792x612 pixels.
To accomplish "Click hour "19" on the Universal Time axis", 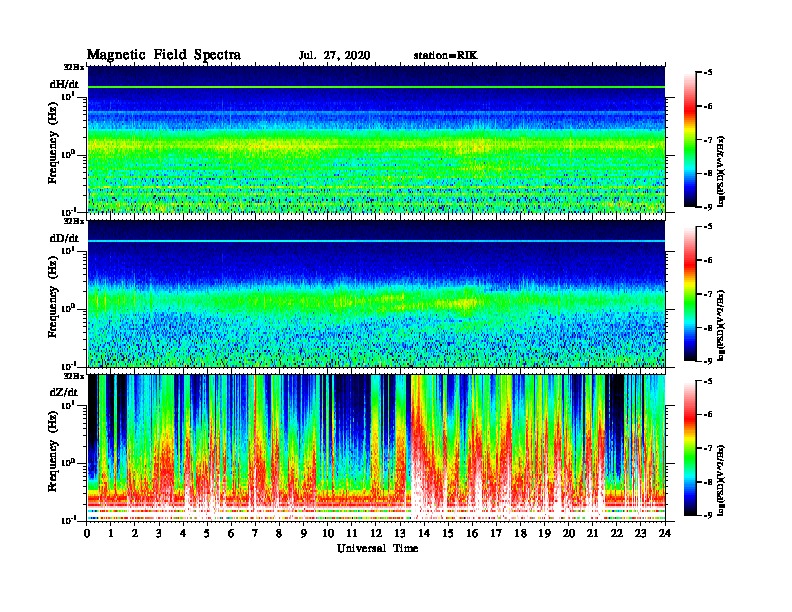I will coord(544,534).
